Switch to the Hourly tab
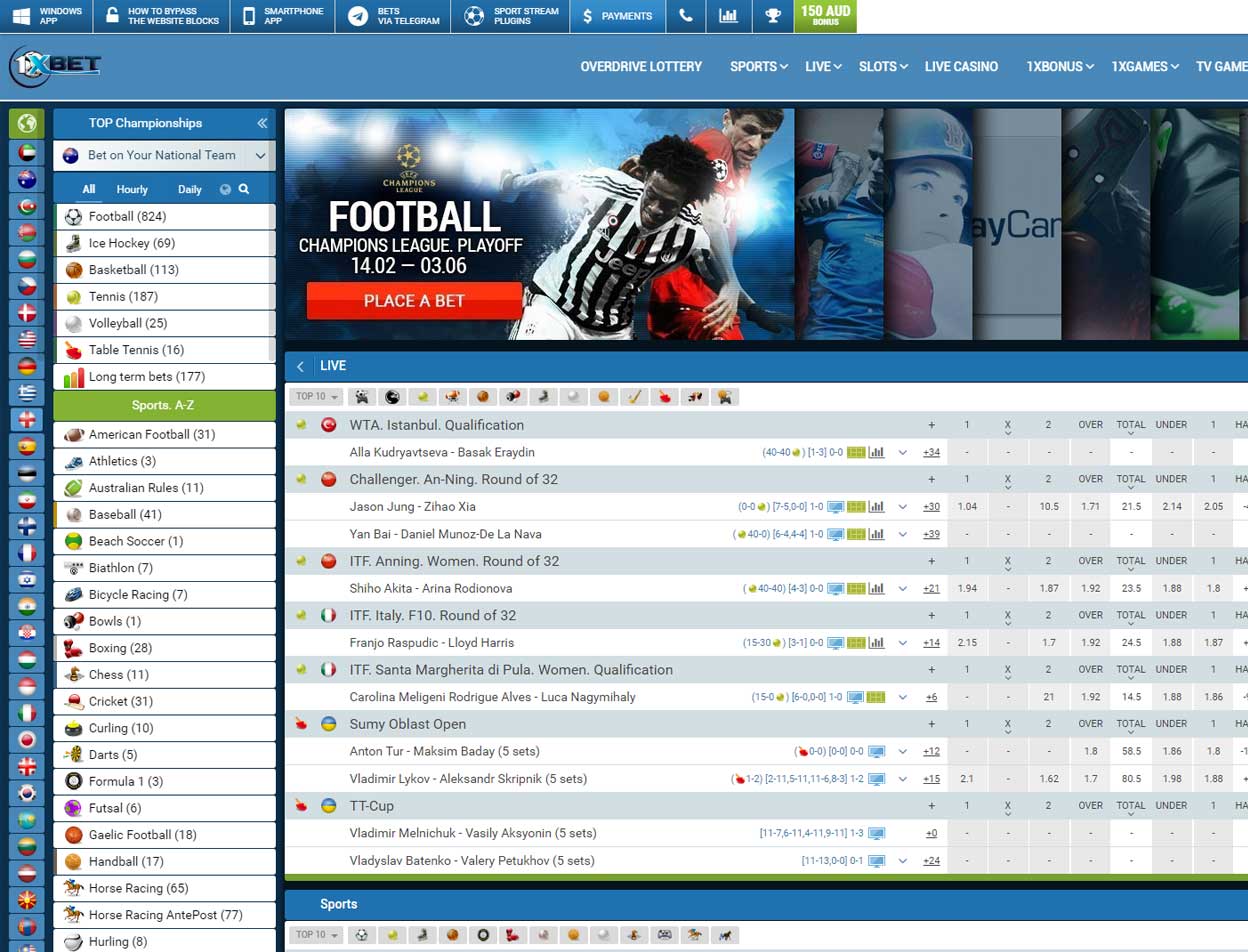Viewport: 1248px width, 952px height. (x=132, y=189)
